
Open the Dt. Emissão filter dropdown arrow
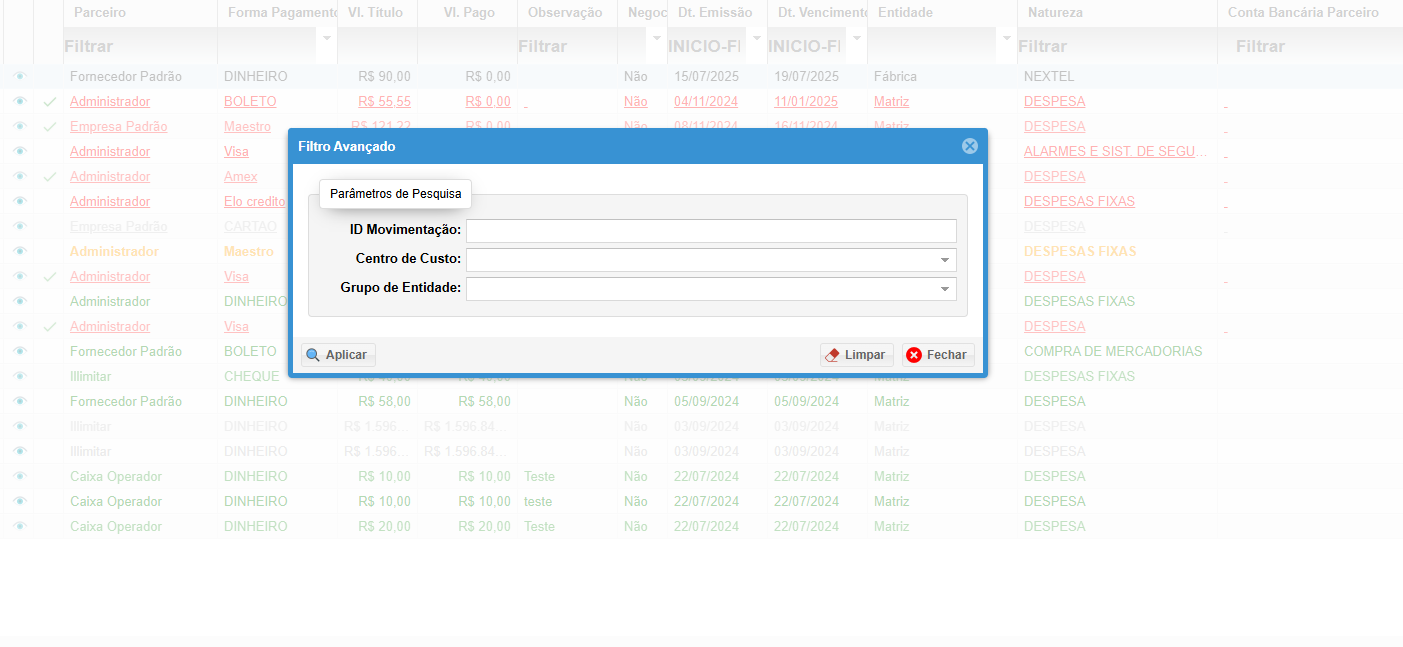(x=757, y=38)
